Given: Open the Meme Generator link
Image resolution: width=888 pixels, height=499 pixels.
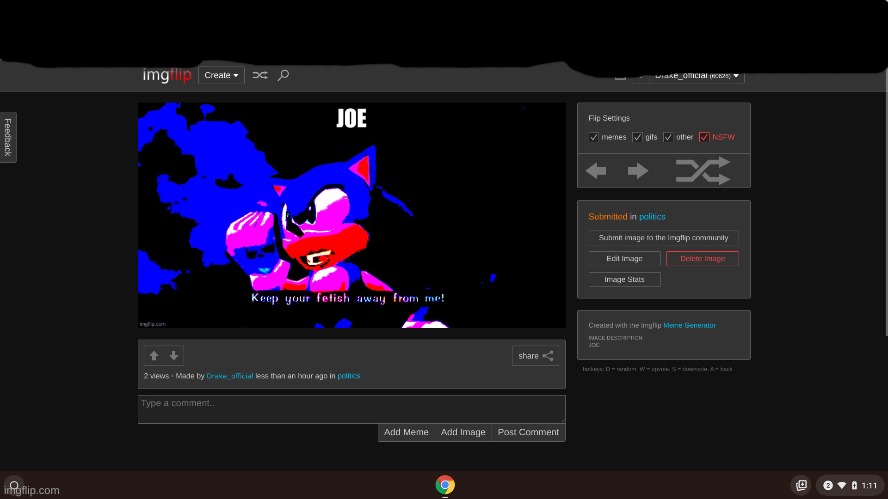Looking at the screenshot, I should [x=689, y=325].
